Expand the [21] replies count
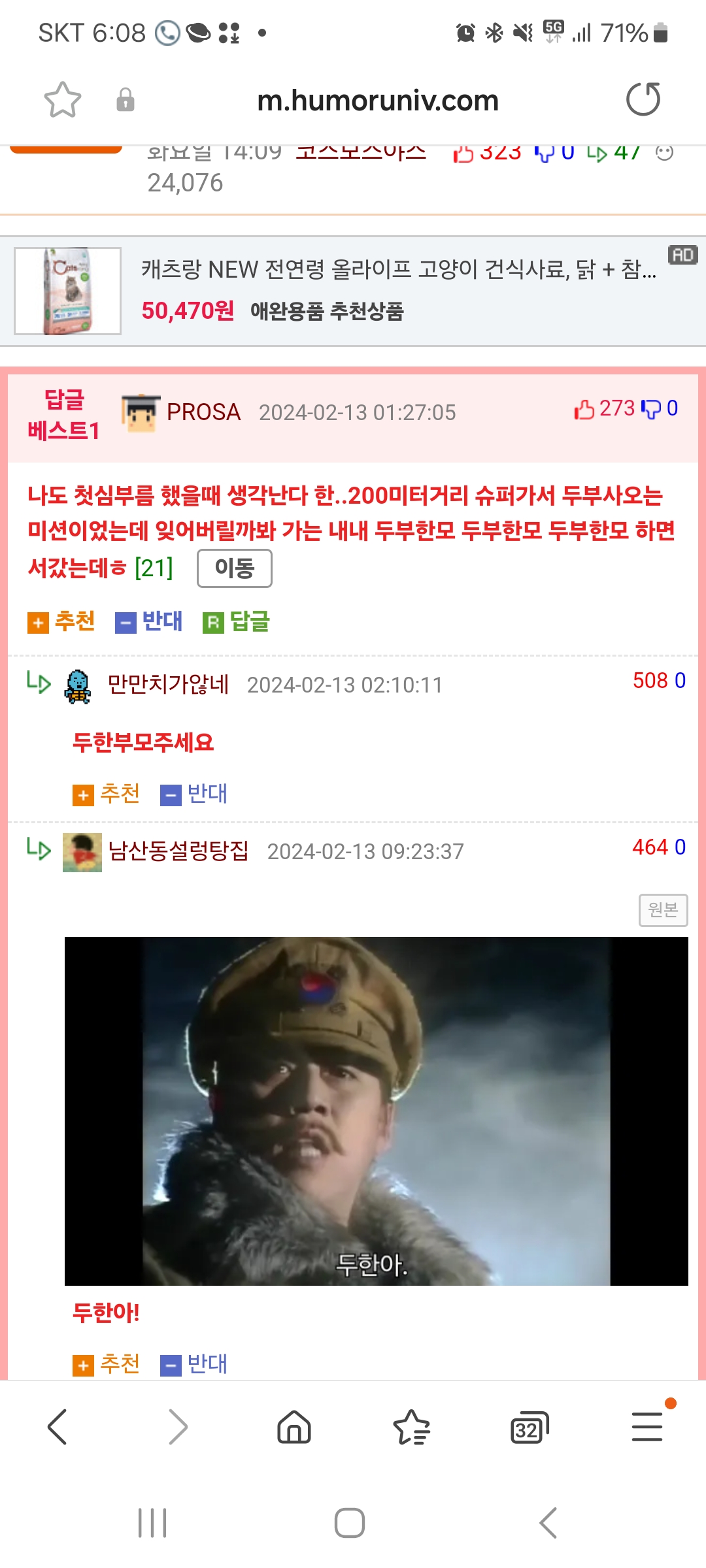 pos(154,568)
